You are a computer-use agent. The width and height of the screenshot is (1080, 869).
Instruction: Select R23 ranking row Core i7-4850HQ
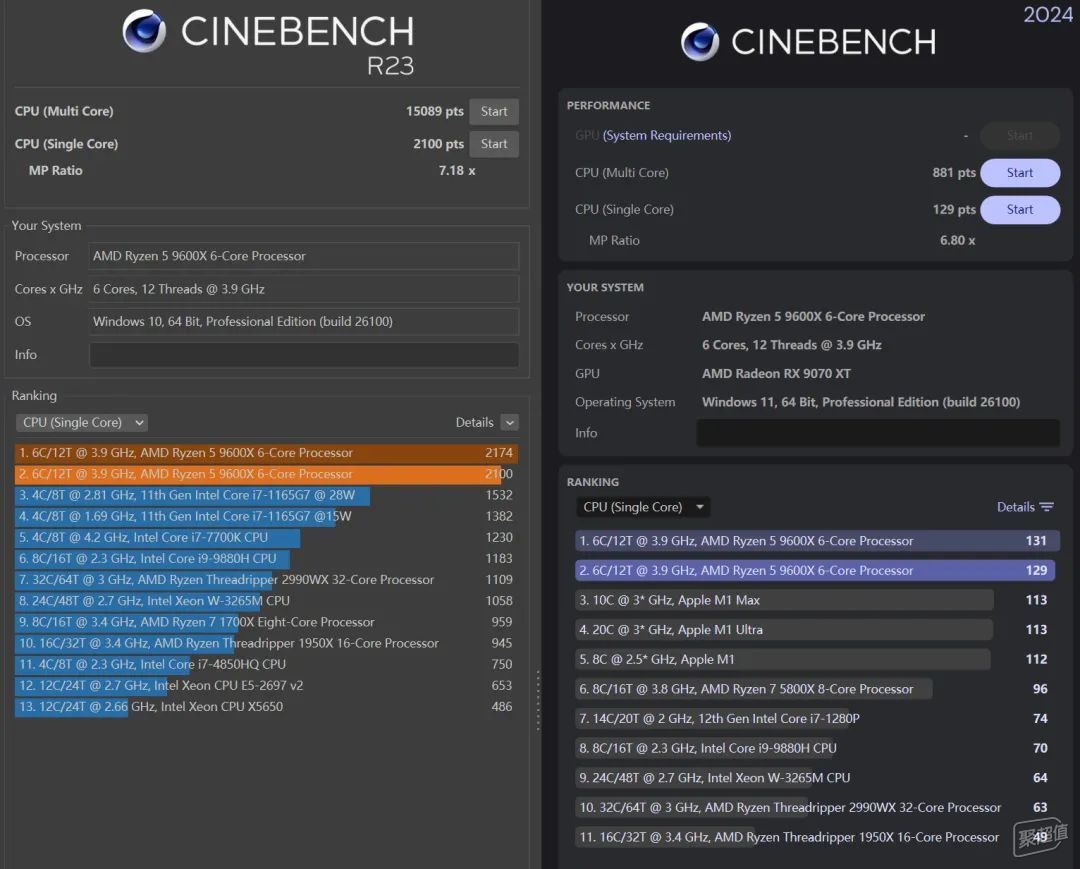point(266,664)
